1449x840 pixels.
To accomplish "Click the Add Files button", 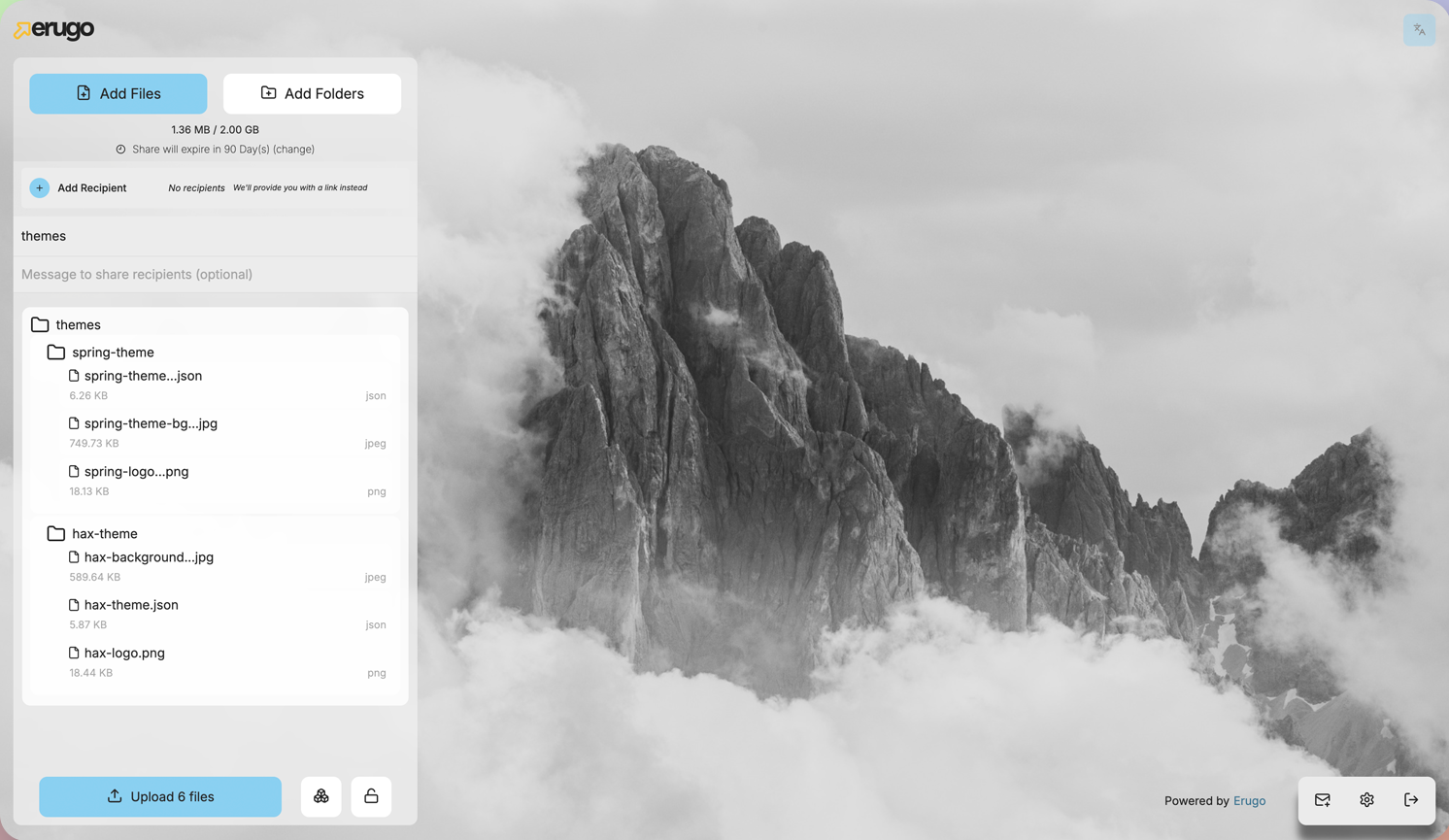I will (x=118, y=93).
